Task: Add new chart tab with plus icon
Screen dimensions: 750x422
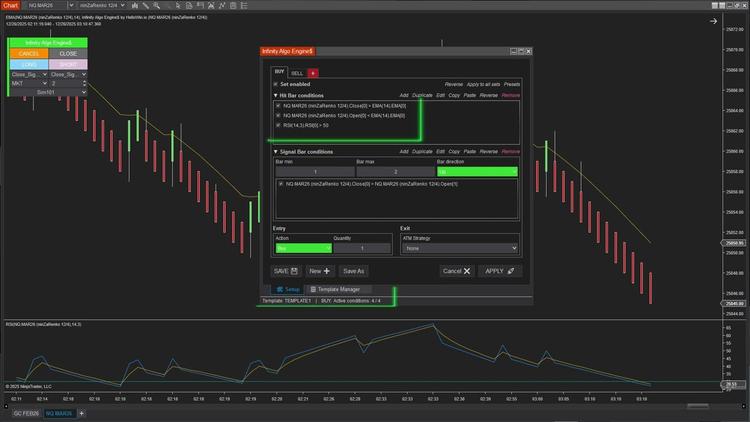Action: click(x=81, y=413)
